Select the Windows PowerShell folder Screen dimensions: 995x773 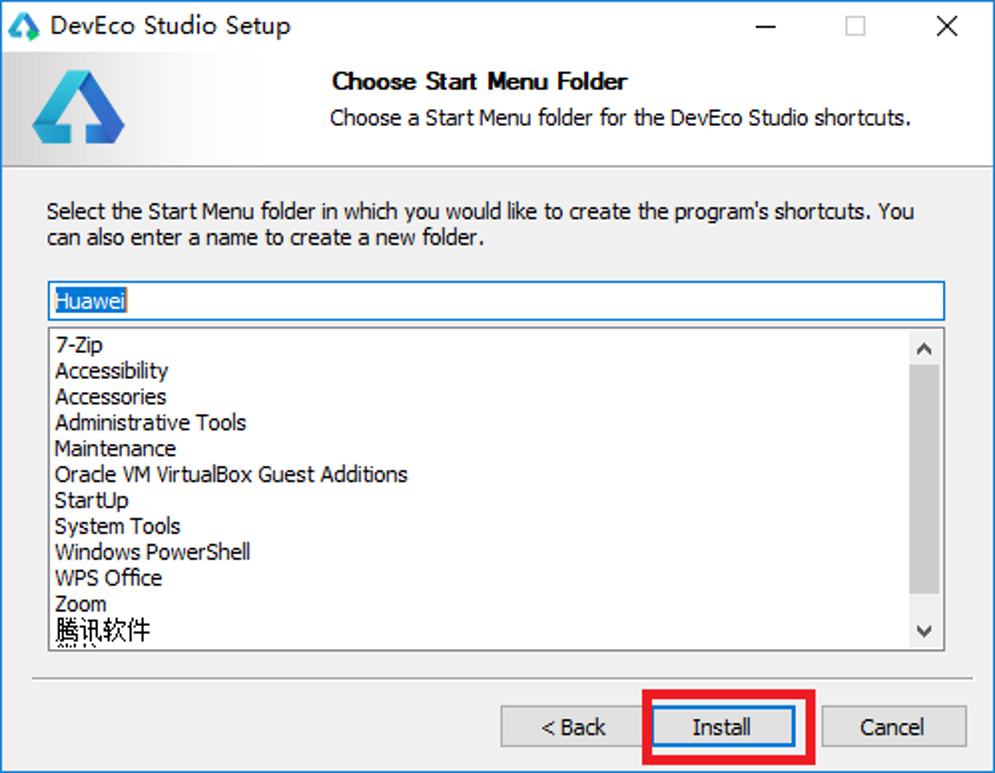point(152,552)
